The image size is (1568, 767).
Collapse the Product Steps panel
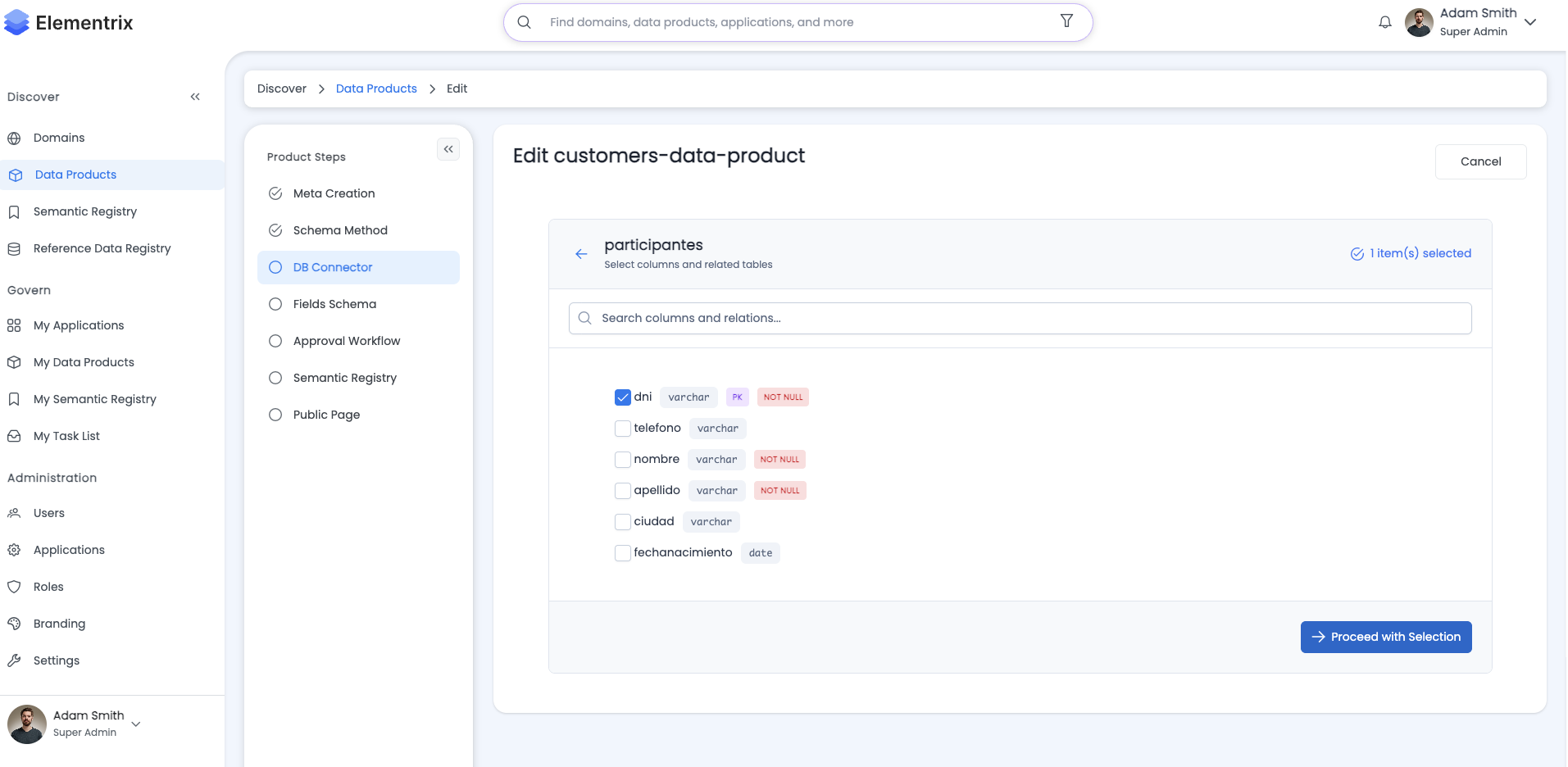tap(448, 148)
